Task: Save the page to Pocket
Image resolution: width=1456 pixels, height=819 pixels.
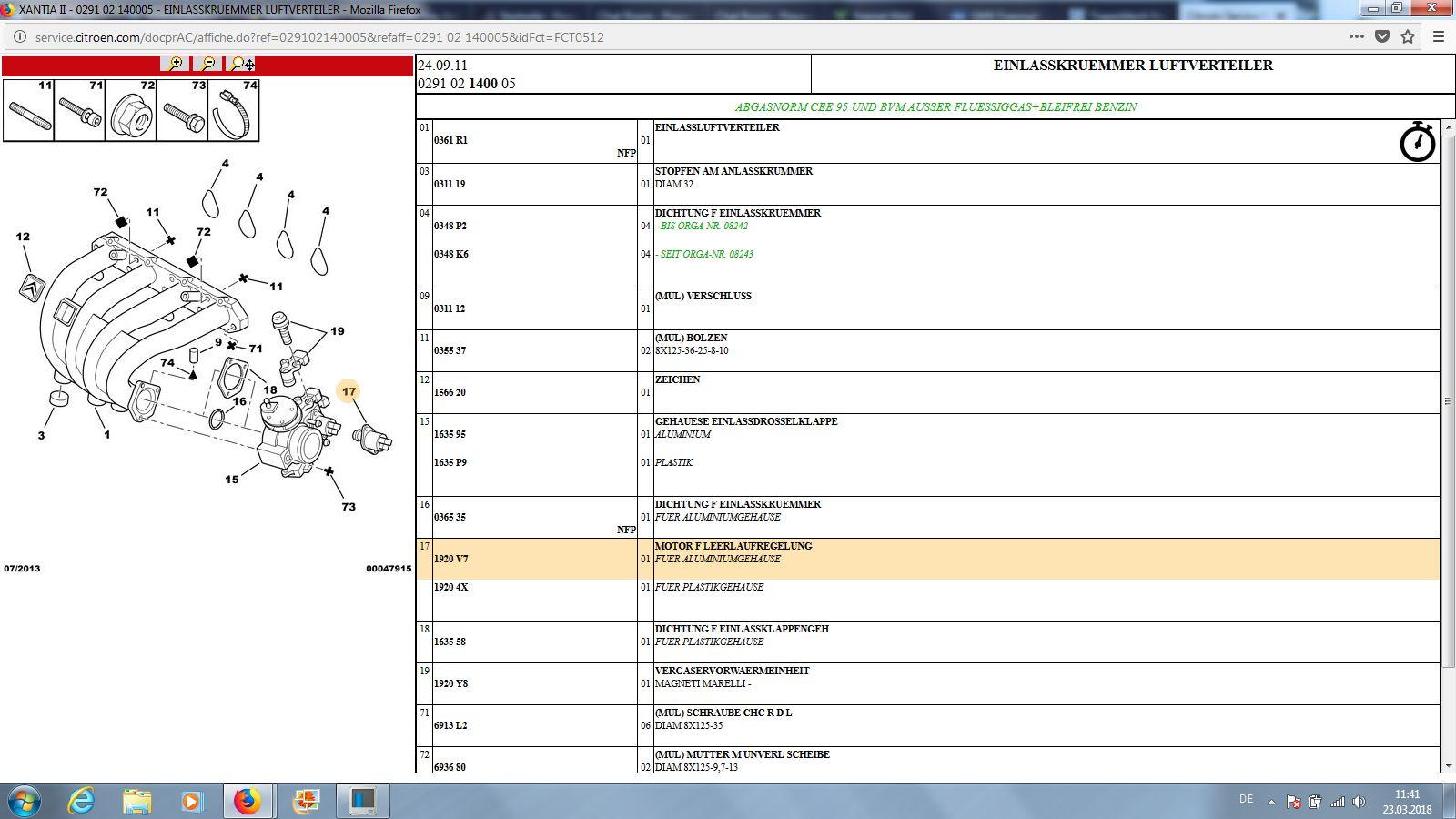Action: [1382, 37]
